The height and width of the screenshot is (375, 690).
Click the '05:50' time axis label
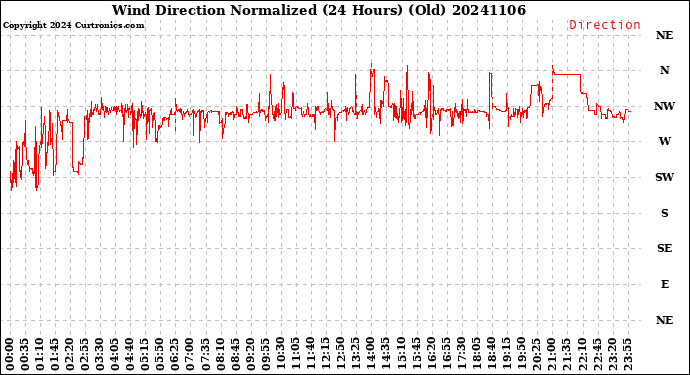coord(160,354)
